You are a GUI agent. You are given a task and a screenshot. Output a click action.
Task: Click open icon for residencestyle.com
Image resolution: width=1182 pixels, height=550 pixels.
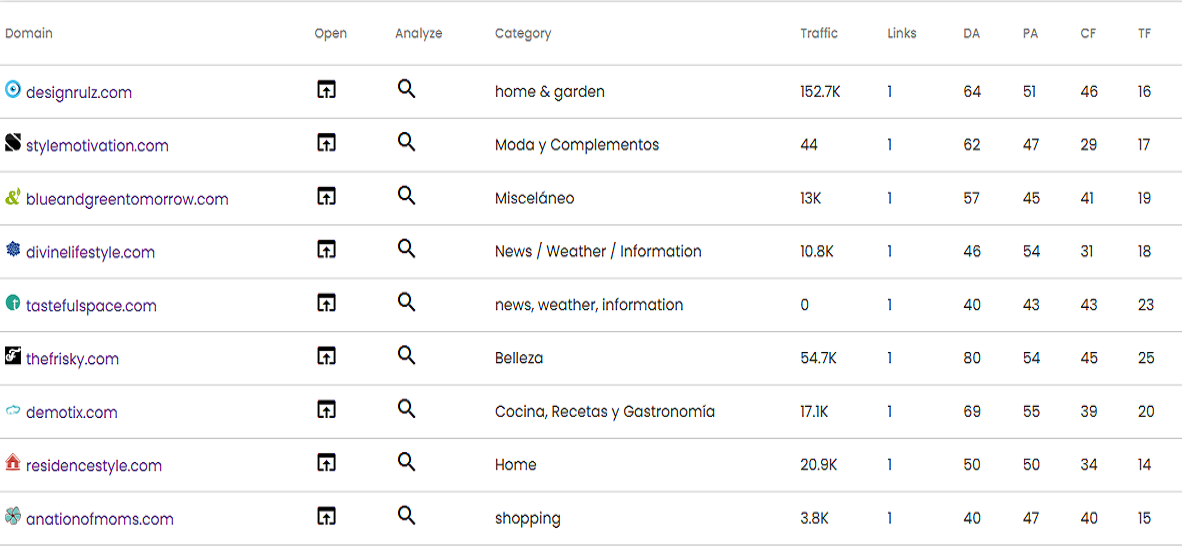click(326, 462)
